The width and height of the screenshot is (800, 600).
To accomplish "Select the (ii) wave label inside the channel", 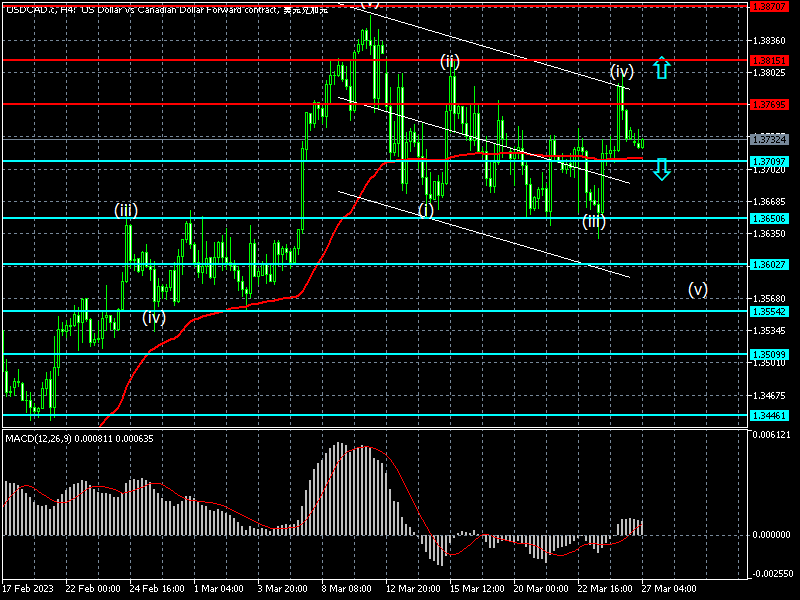I will click(450, 62).
